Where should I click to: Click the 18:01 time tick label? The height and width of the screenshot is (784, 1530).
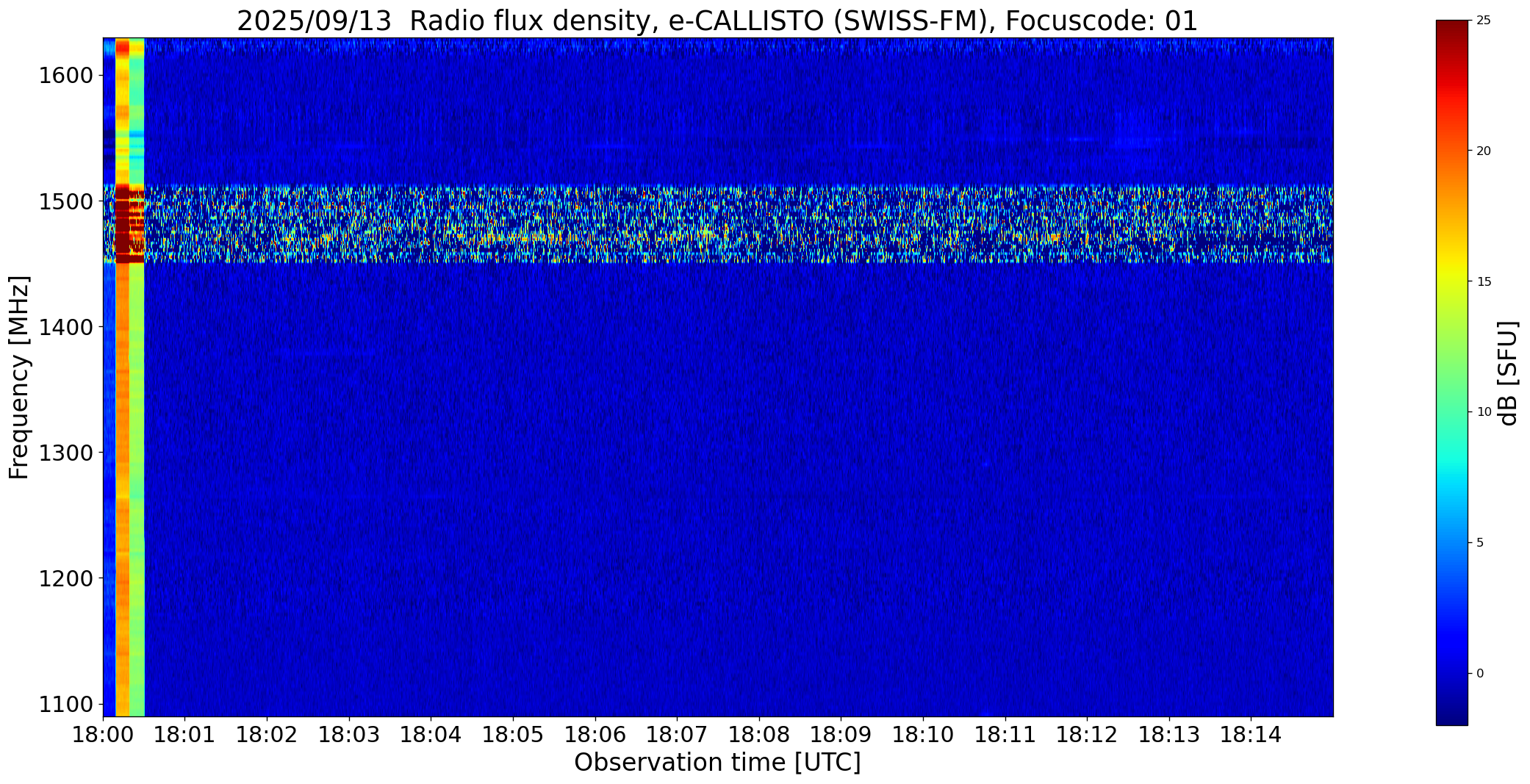185,734
